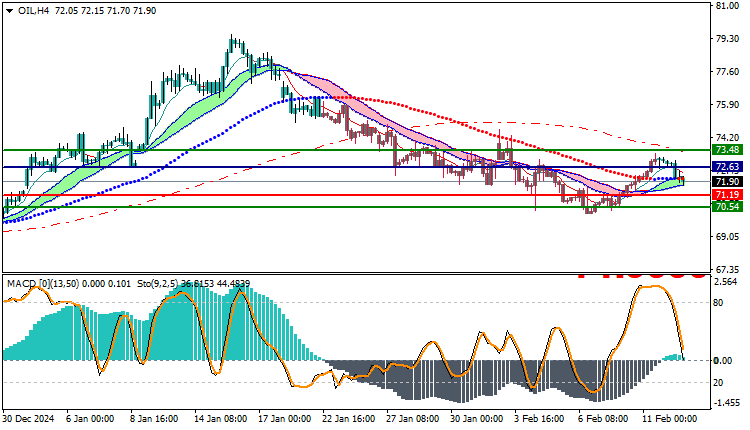Select the stochastic 20 level label
The width and height of the screenshot is (750, 430).
click(718, 383)
